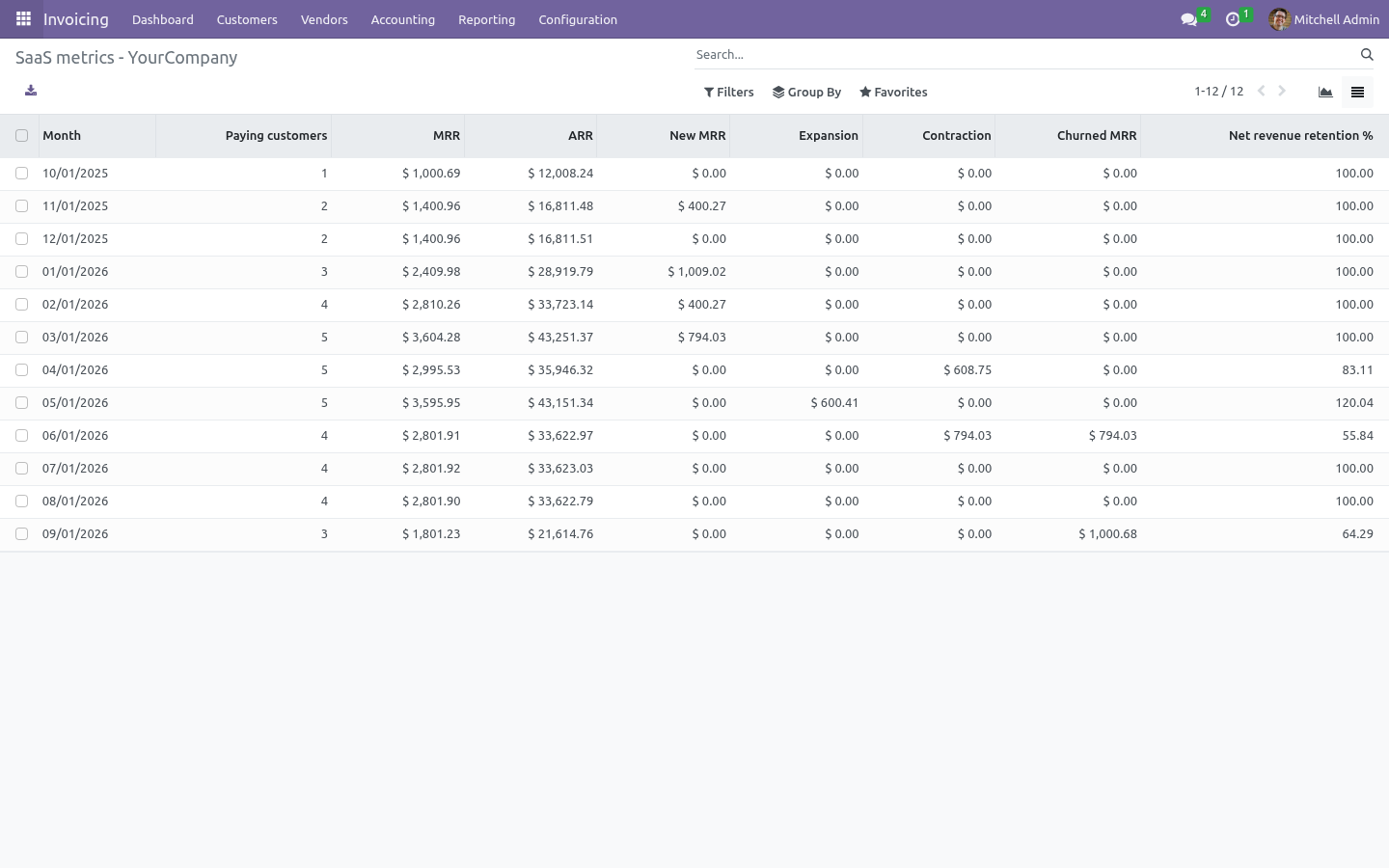1389x868 pixels.
Task: Click Contraction value $ 608.75
Action: pos(967,370)
